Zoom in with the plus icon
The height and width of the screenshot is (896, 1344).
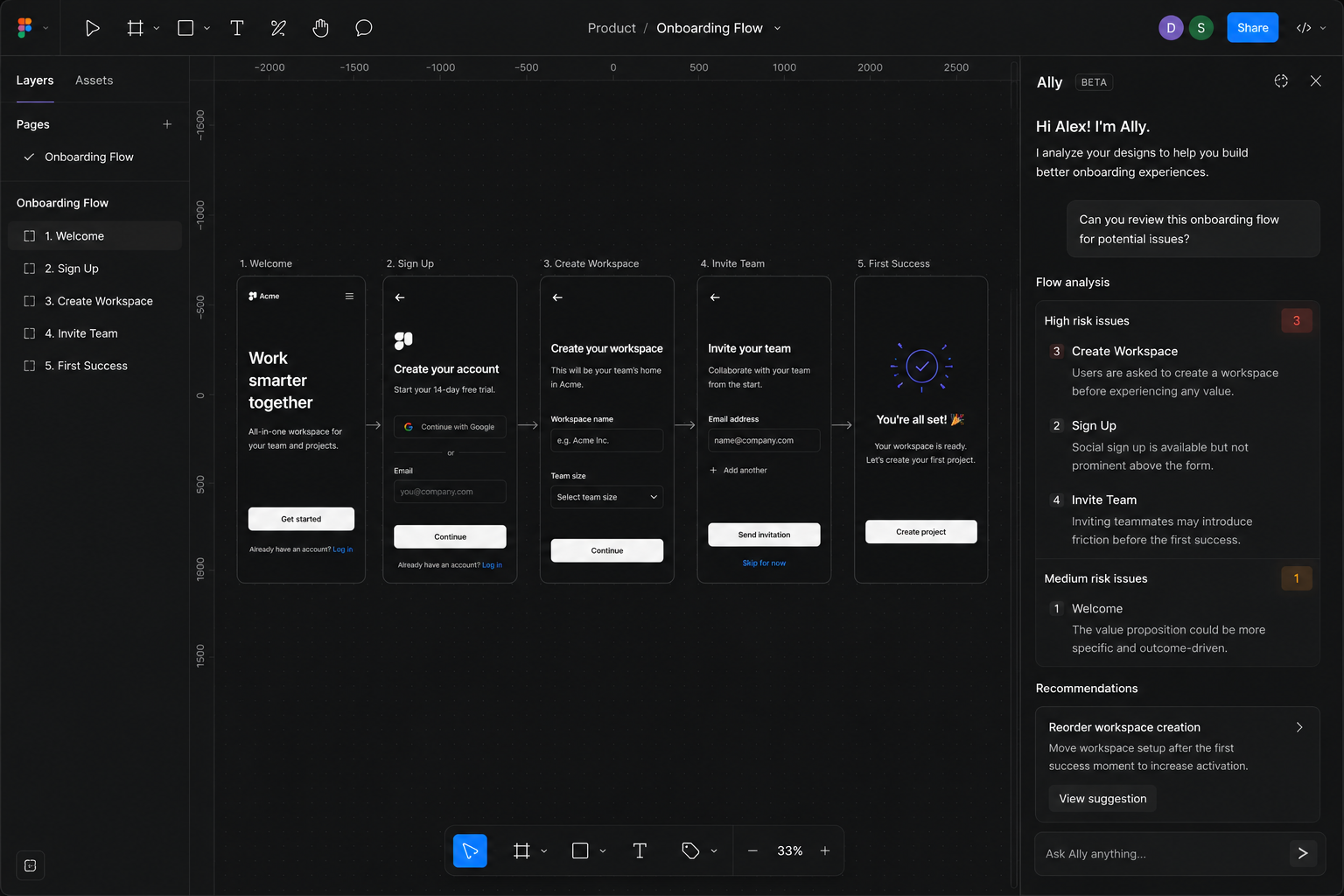(824, 850)
